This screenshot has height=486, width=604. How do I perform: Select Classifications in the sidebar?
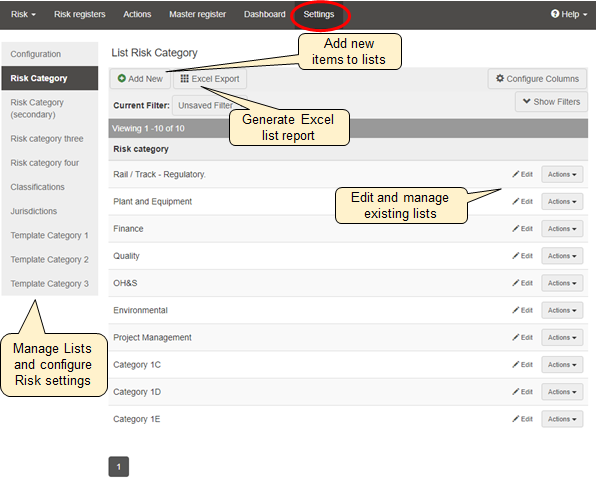click(x=37, y=187)
